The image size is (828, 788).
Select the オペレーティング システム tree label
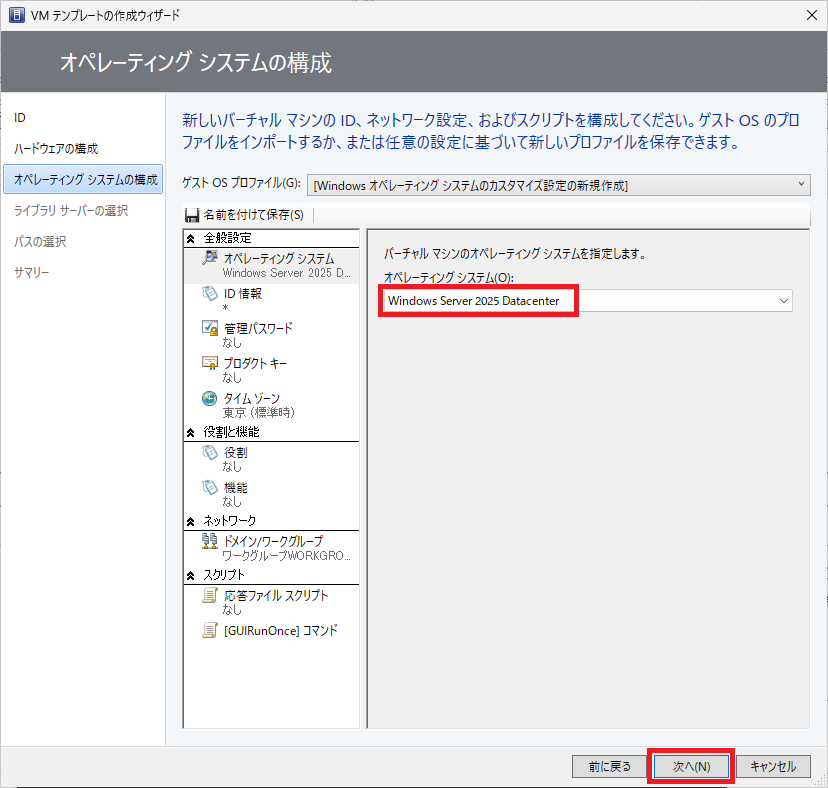tap(279, 258)
